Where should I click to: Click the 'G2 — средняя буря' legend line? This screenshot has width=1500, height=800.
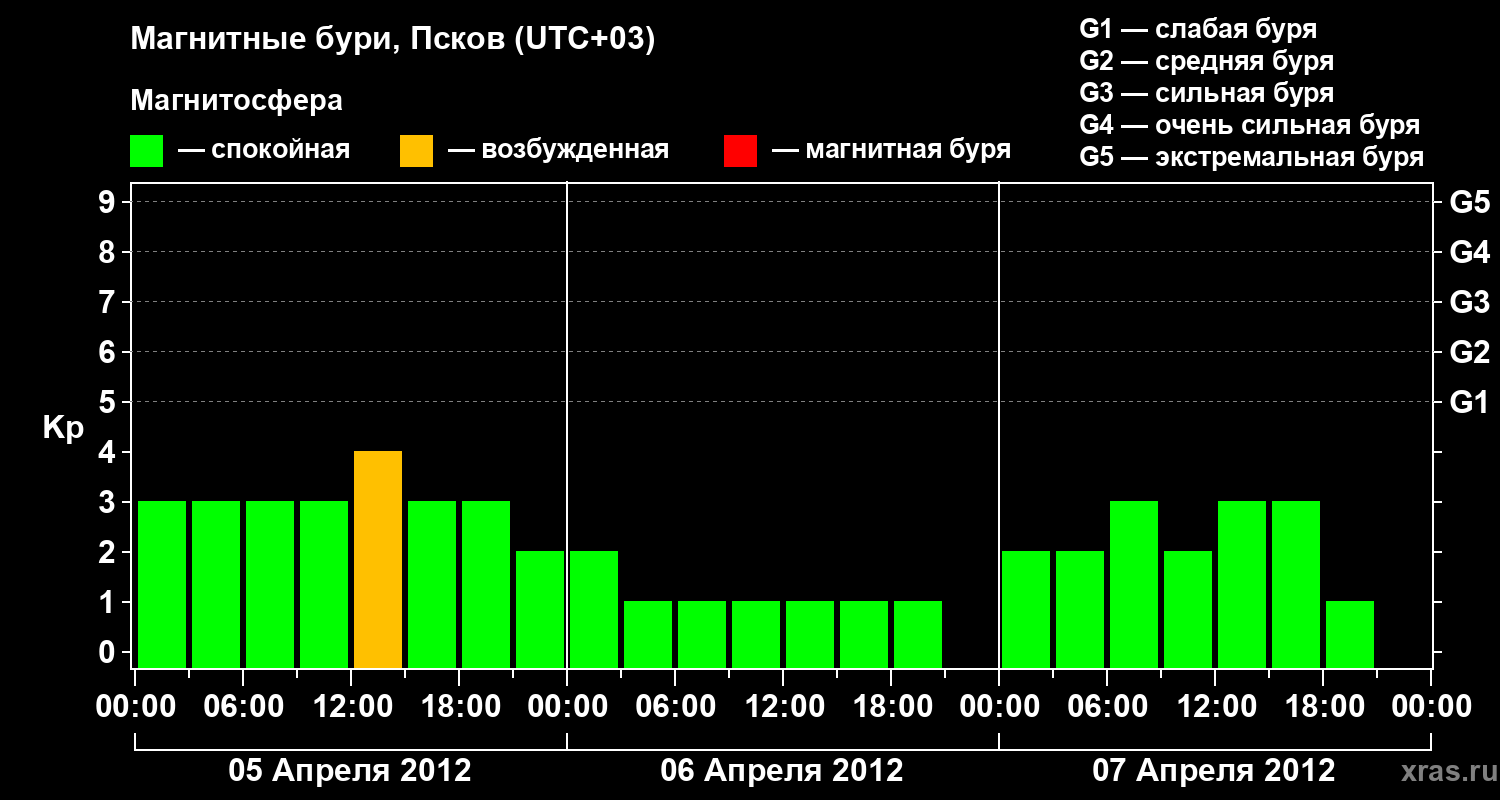pyautogui.click(x=1206, y=61)
